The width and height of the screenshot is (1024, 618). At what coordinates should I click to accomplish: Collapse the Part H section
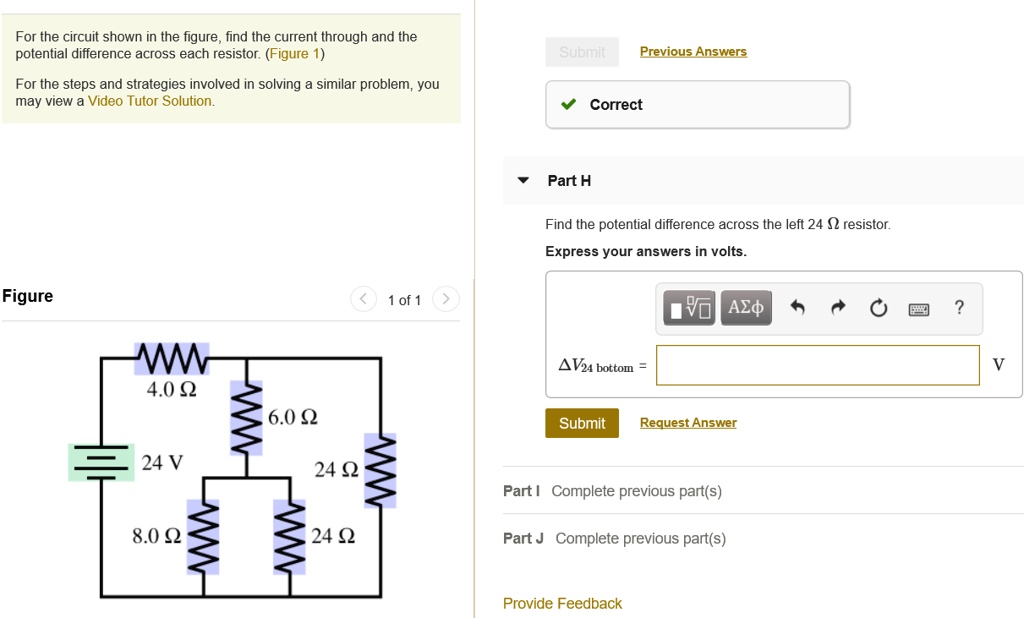tap(522, 180)
